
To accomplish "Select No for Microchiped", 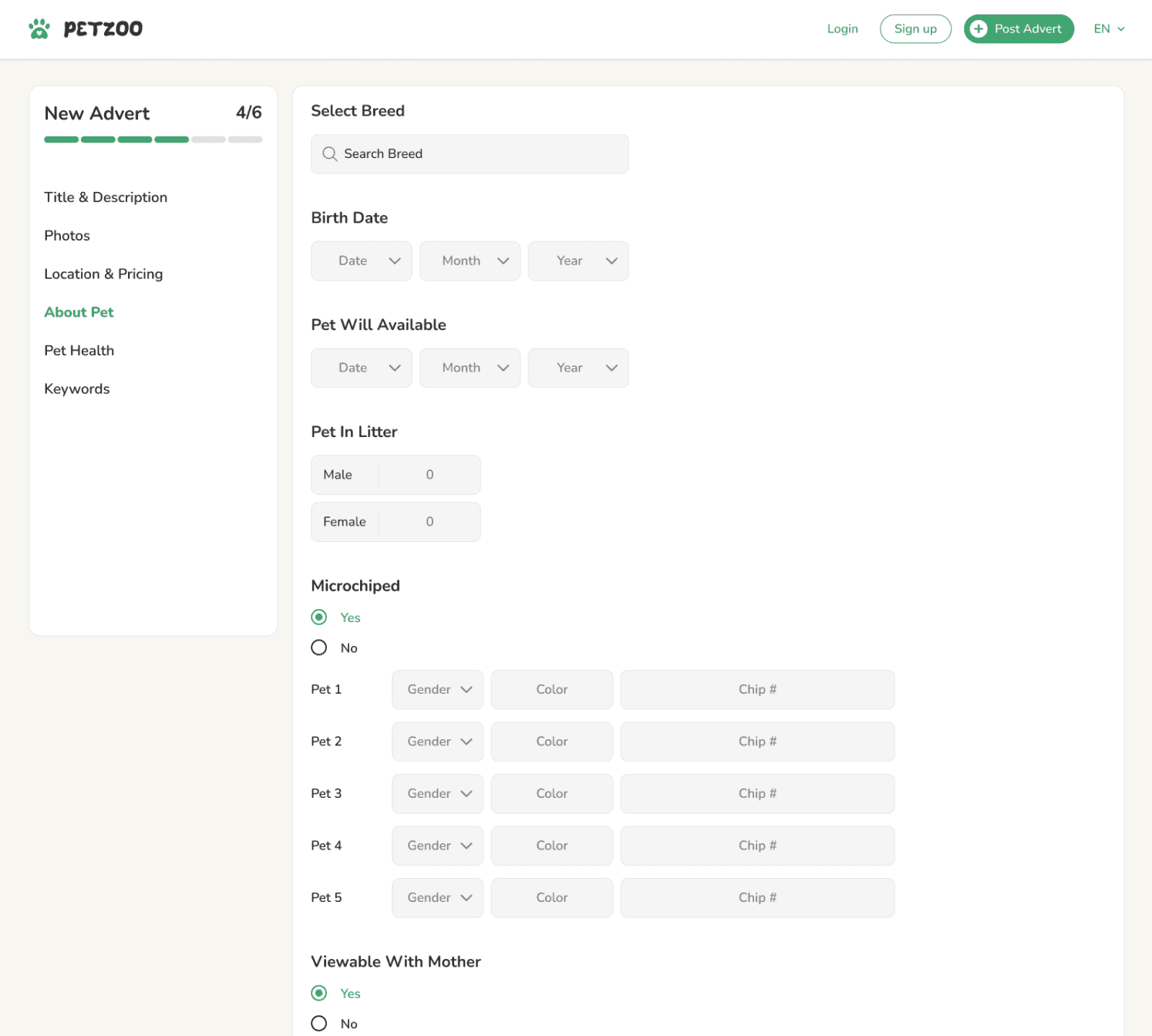I will [319, 647].
